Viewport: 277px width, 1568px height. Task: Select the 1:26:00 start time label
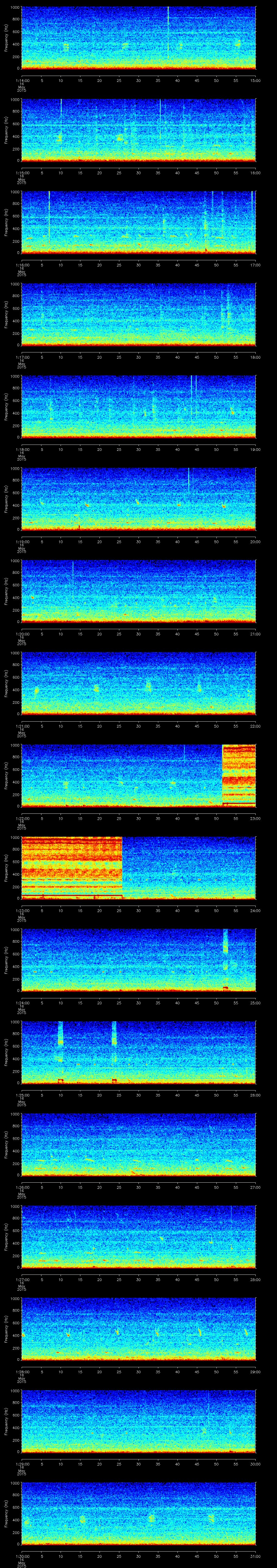tap(22, 1187)
